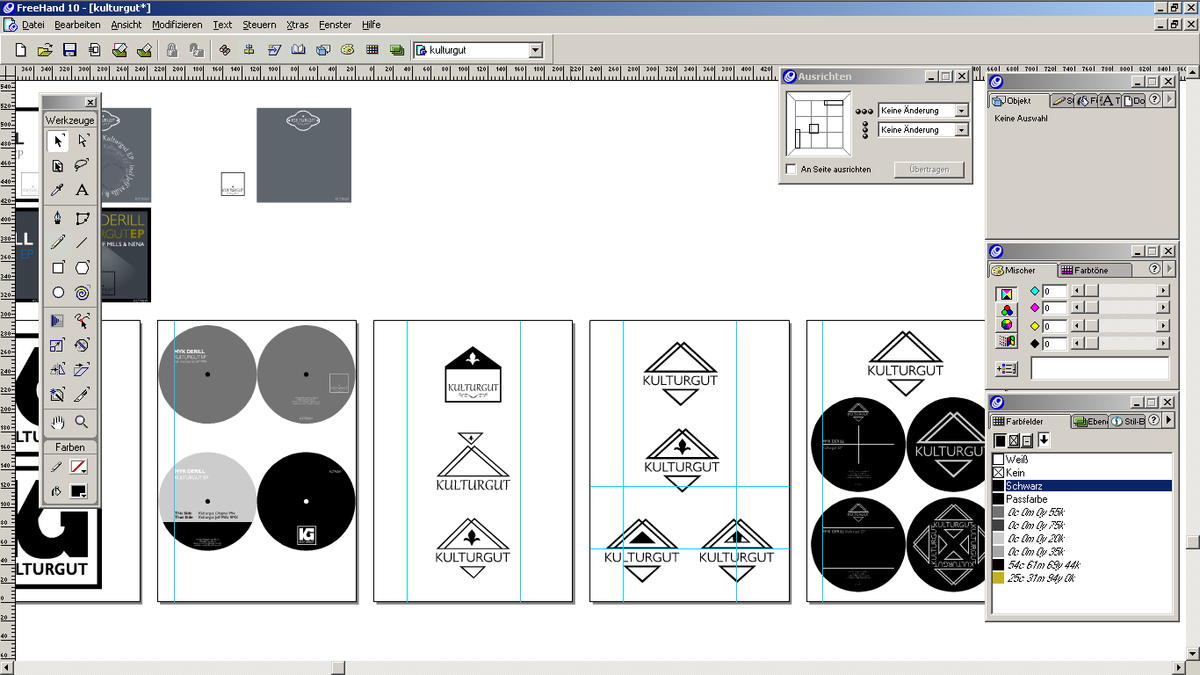Switch Mischer to CMYK color mode
This screenshot has width=1200, height=675.
pos(1006,294)
